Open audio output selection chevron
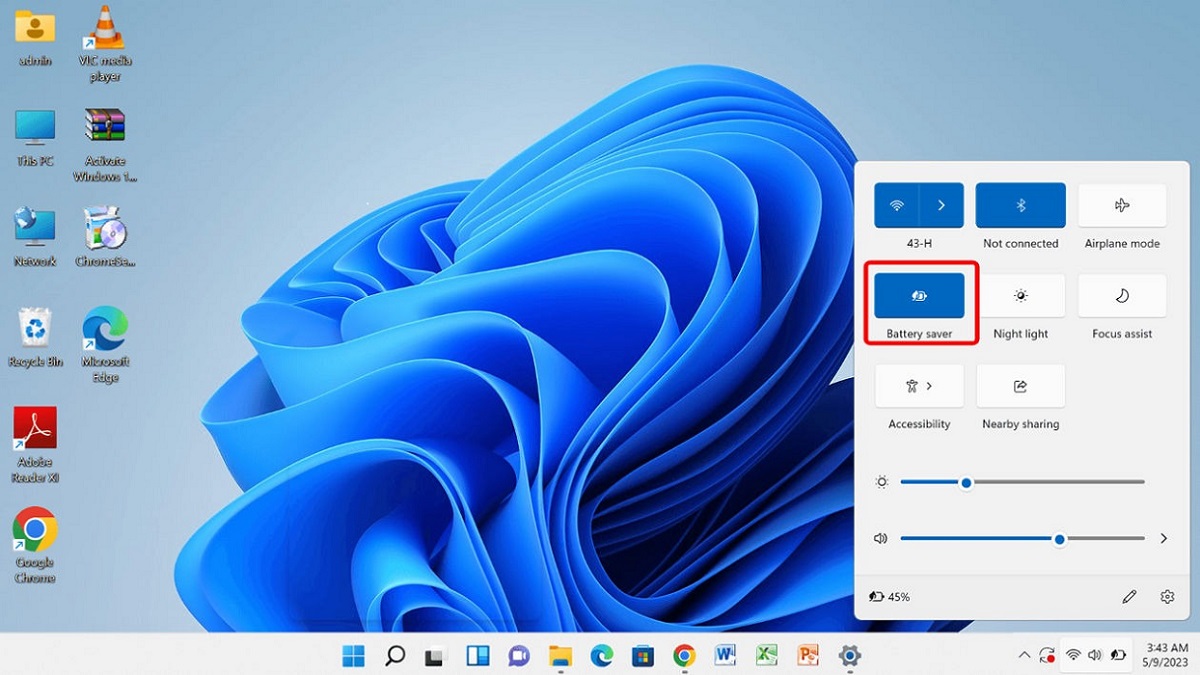Screen dimensions: 1200x675 [x=1163, y=538]
